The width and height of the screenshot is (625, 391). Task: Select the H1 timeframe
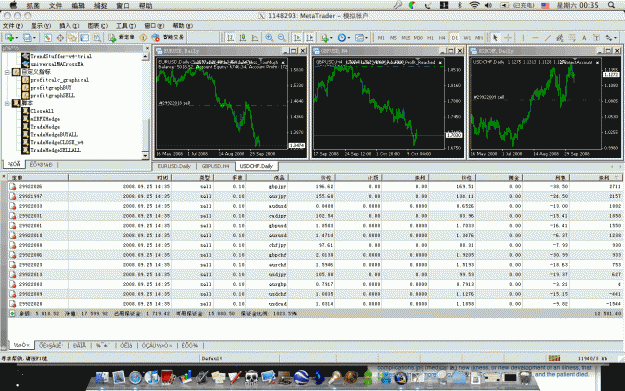pyautogui.click(x=430, y=38)
